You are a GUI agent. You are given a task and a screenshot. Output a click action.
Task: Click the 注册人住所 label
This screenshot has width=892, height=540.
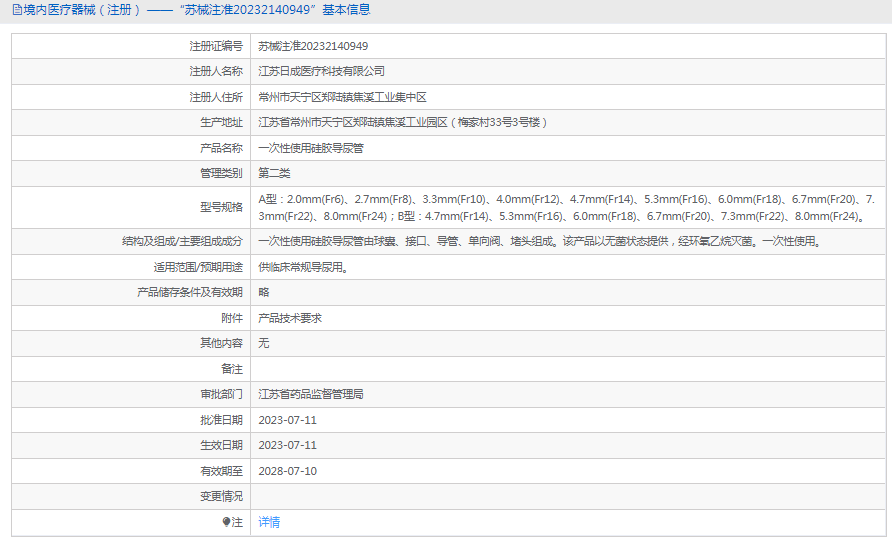pyautogui.click(x=216, y=97)
